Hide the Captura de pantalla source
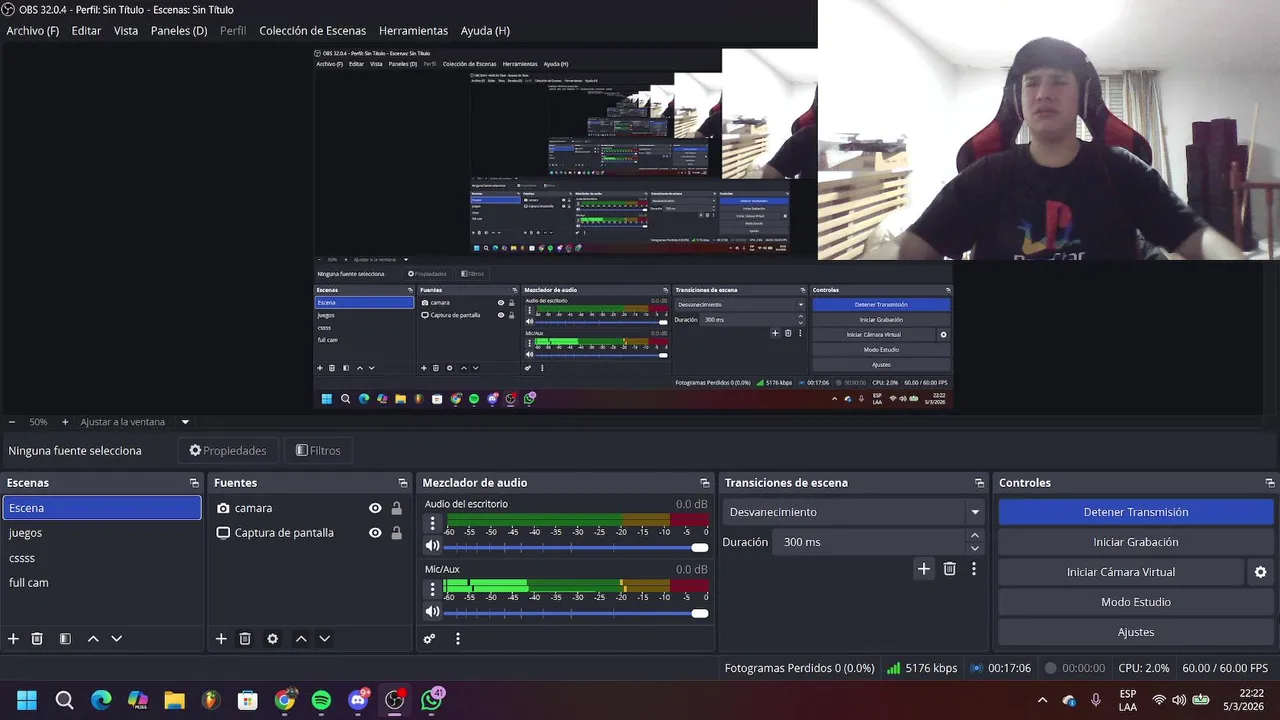 tap(375, 533)
